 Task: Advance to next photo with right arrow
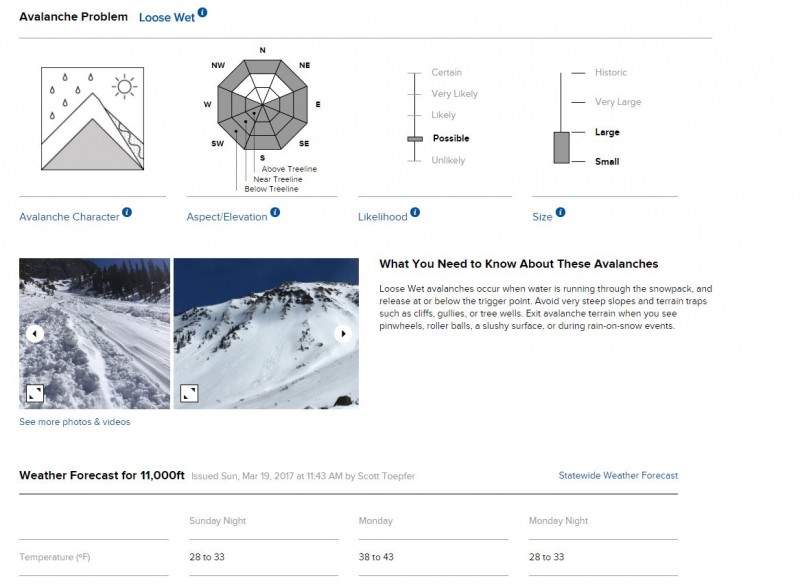tap(343, 334)
